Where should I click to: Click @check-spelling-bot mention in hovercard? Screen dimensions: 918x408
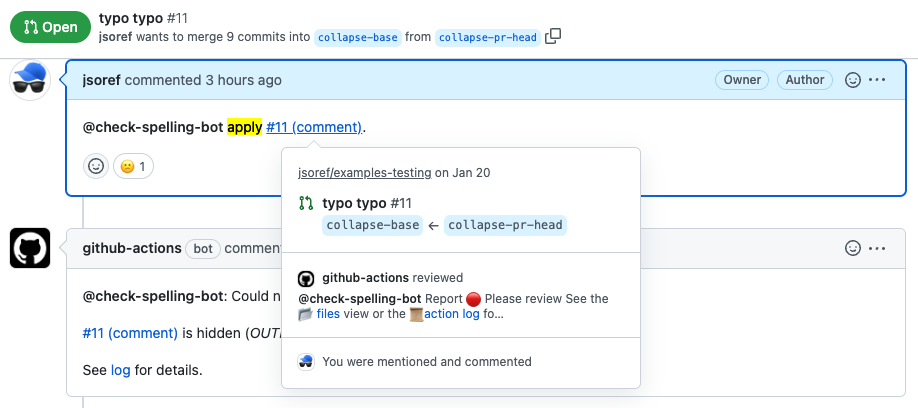click(360, 299)
